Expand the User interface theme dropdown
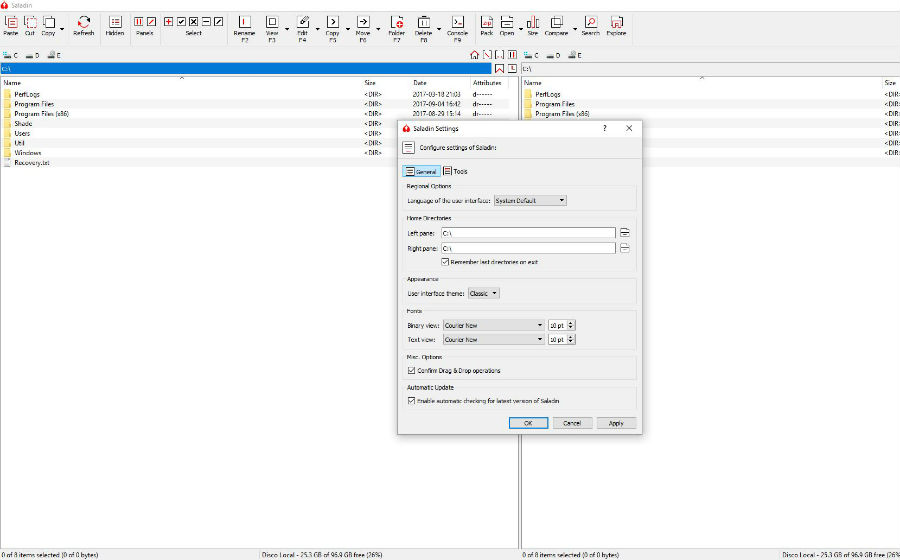 tap(484, 293)
